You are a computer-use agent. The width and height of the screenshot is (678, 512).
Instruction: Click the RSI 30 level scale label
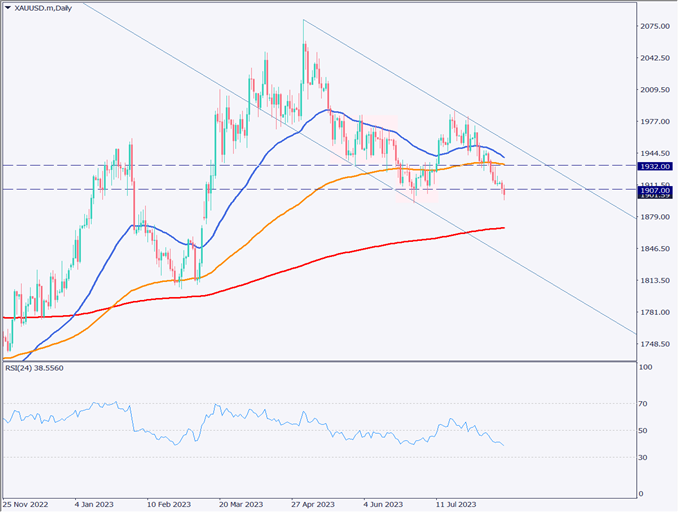coord(646,457)
